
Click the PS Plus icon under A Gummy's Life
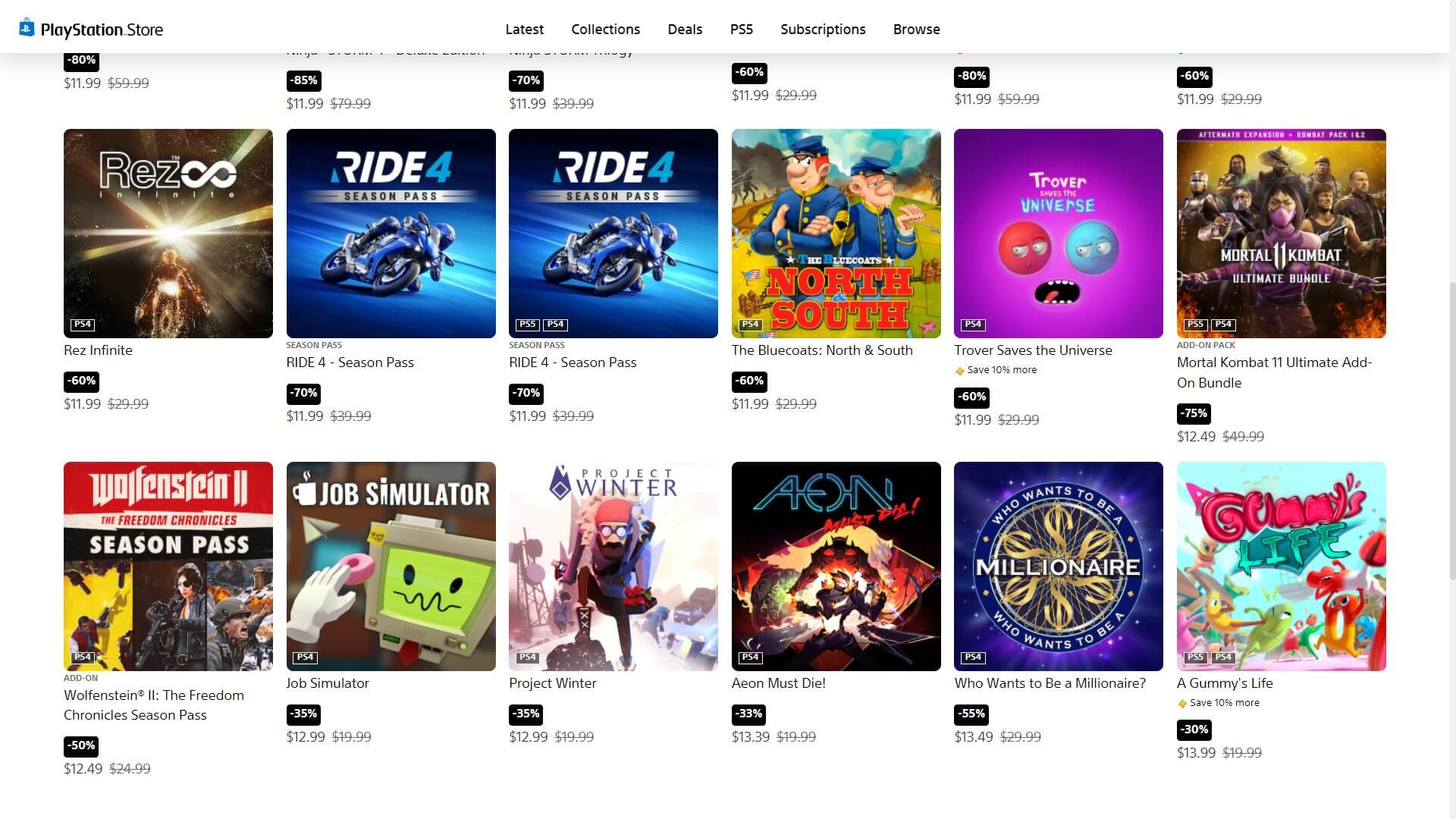tap(1181, 704)
